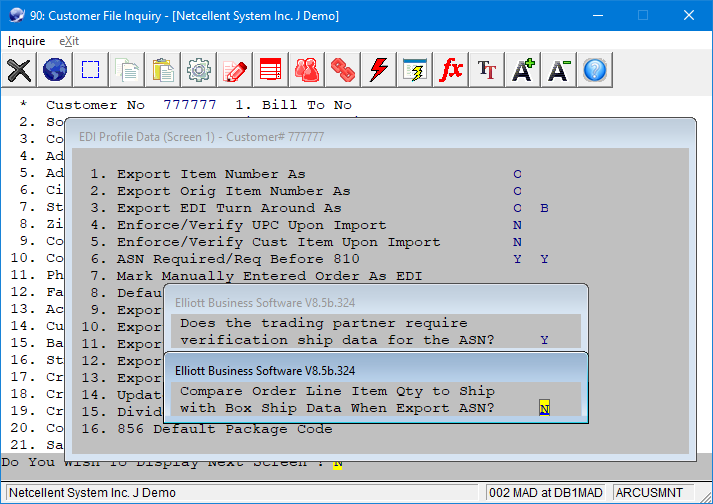Open the eXit menu
Screen dimensions: 713x504
point(69,41)
